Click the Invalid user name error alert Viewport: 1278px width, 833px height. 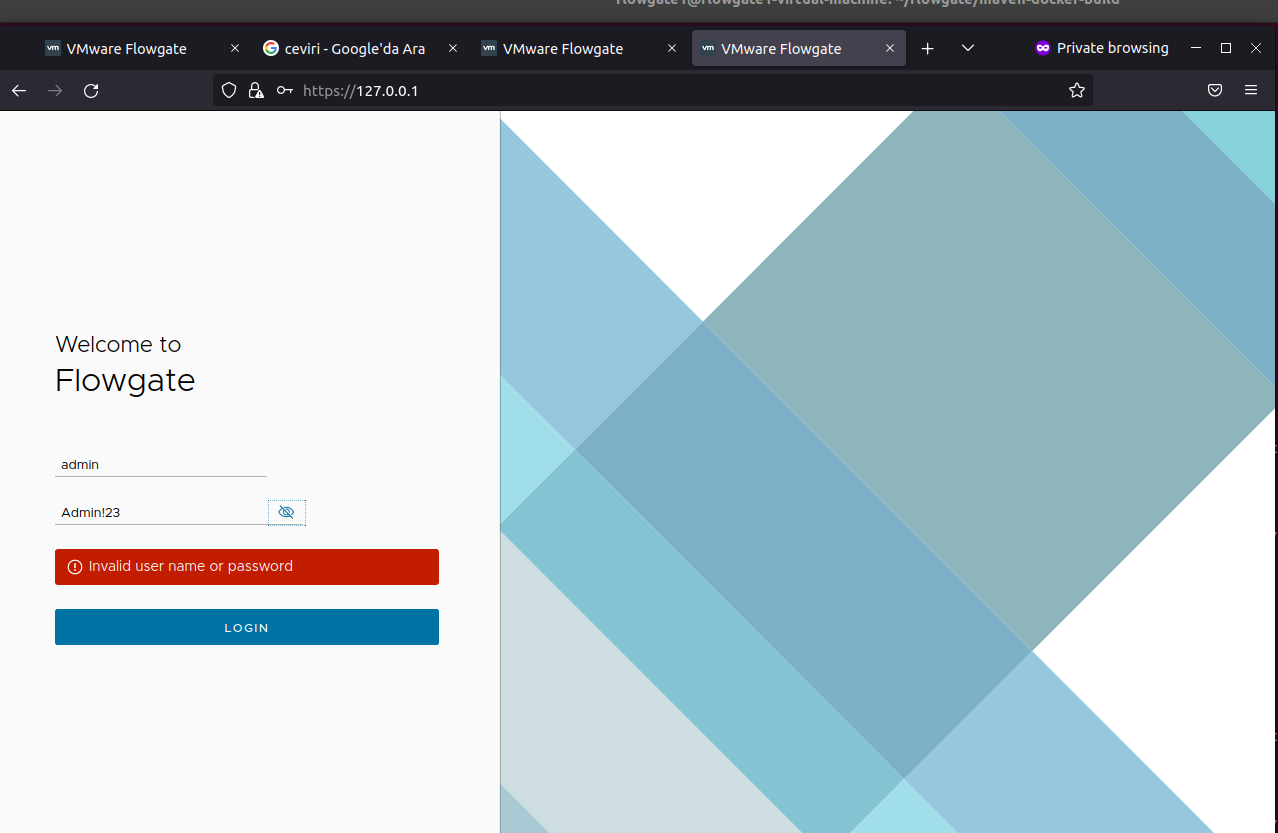247,567
